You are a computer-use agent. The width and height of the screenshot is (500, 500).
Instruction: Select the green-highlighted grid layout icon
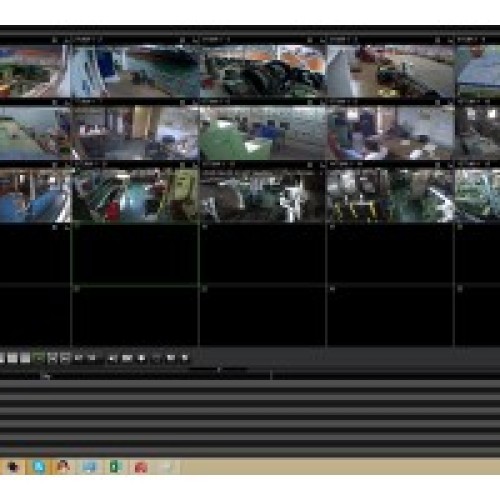[x=39, y=358]
